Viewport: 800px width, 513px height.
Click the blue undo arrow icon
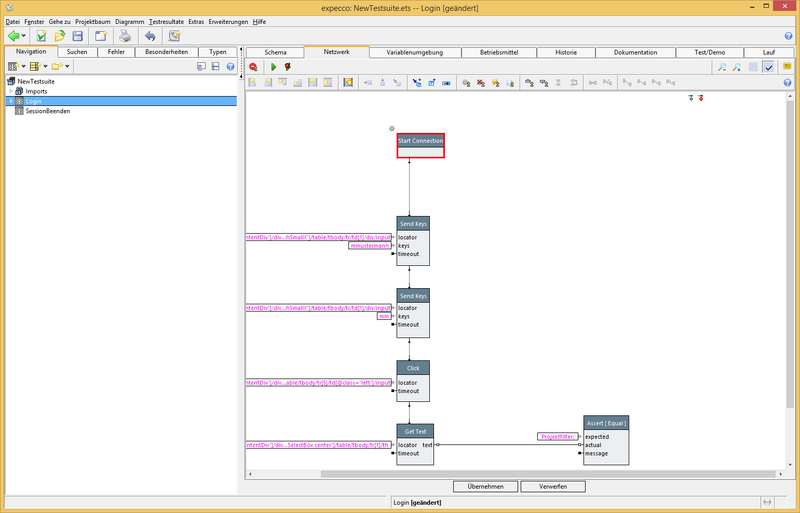[149, 36]
